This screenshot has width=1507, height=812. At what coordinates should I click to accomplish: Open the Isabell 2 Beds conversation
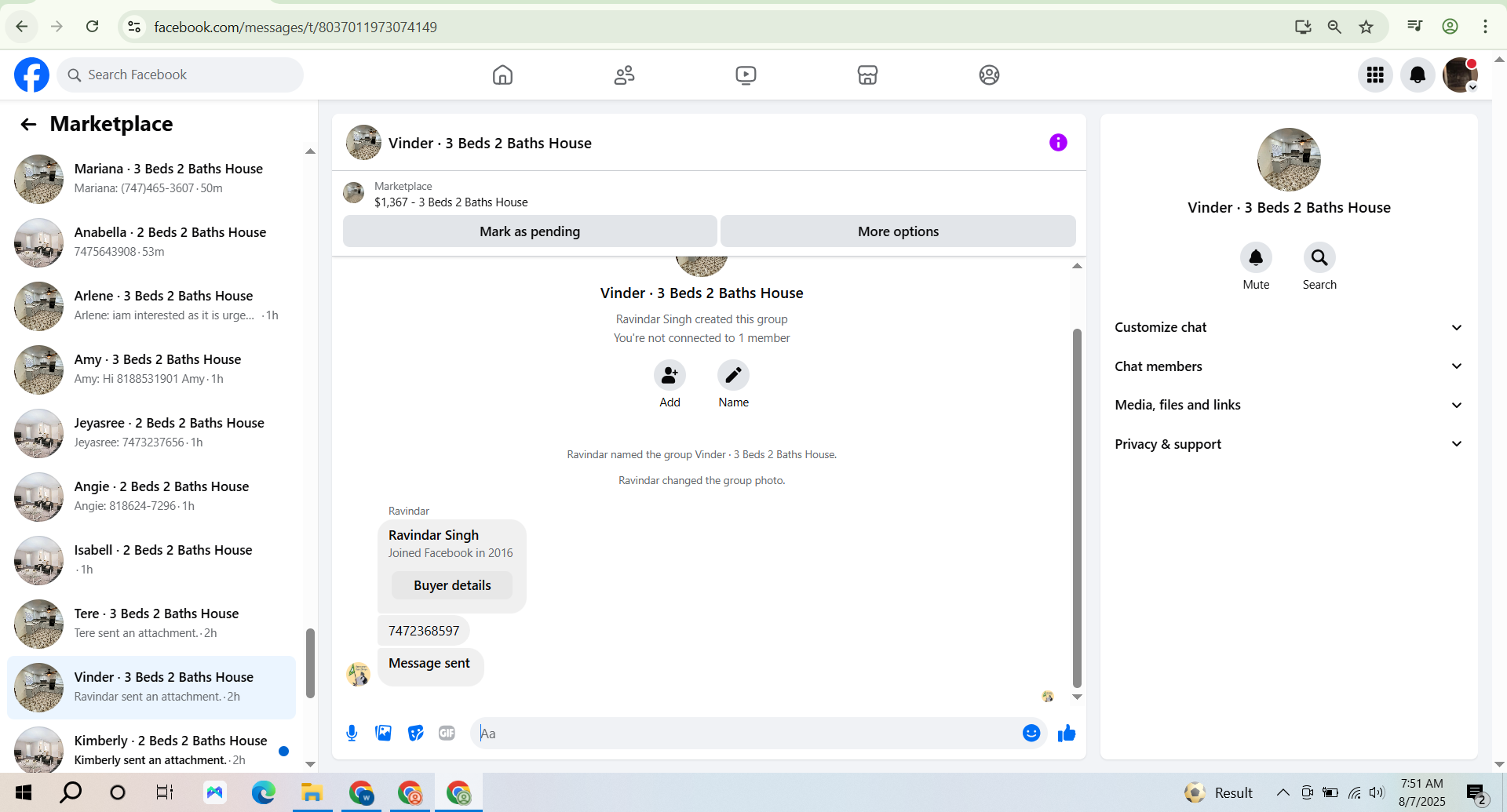point(151,560)
